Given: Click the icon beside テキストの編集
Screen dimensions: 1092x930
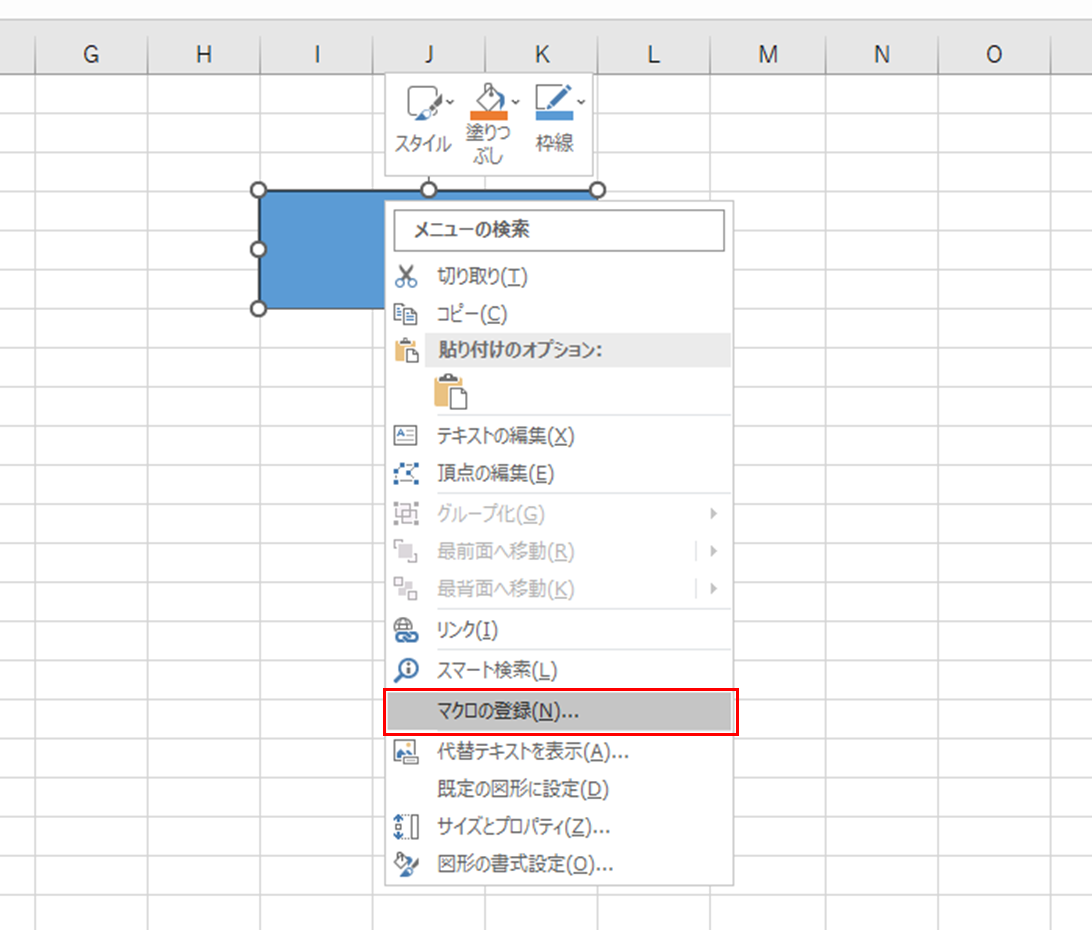Looking at the screenshot, I should click(405, 435).
